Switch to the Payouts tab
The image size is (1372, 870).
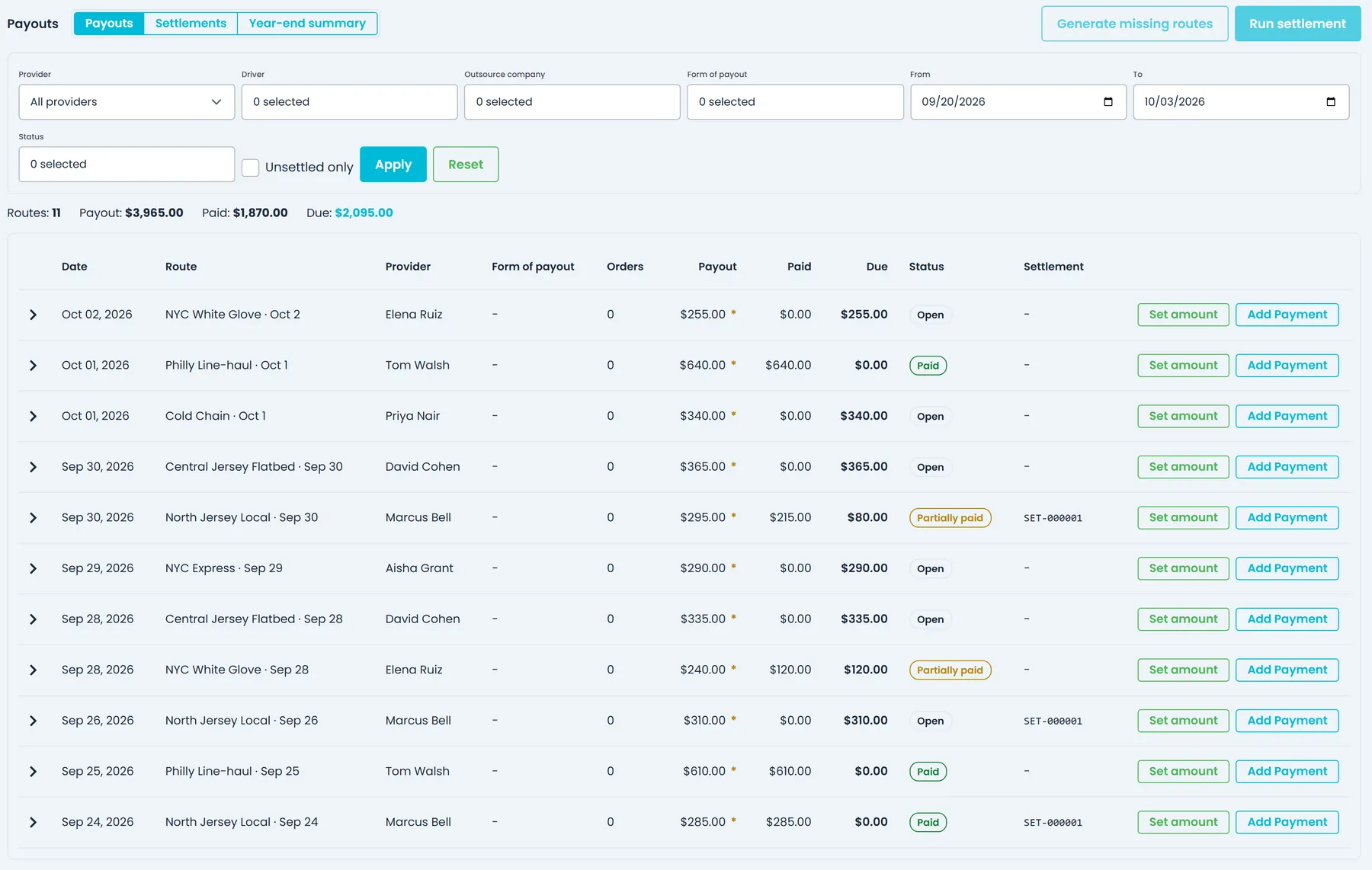click(x=109, y=24)
